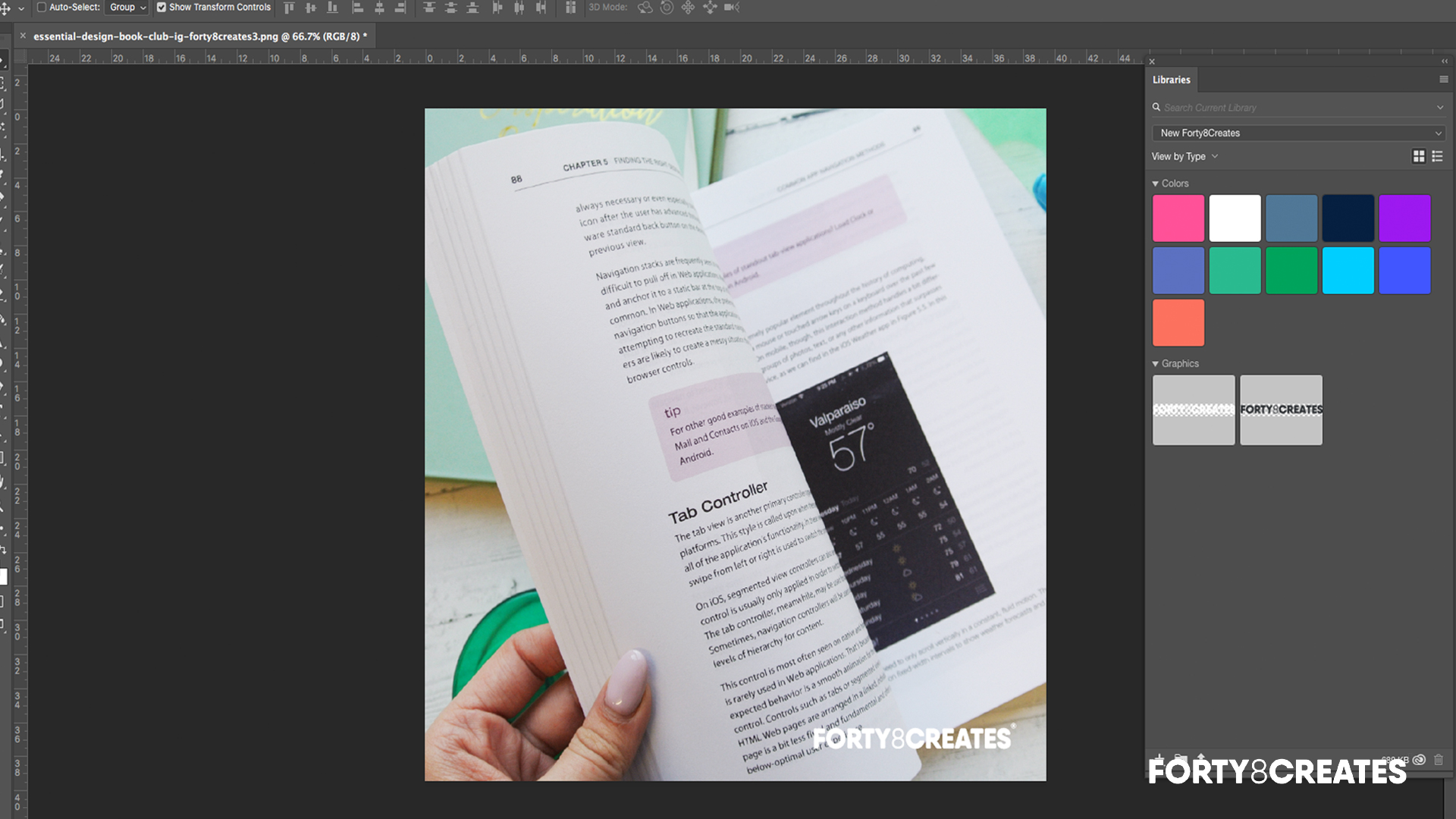Open the Group dropdown next to Auto-Select
The image size is (1456, 819).
(126, 7)
